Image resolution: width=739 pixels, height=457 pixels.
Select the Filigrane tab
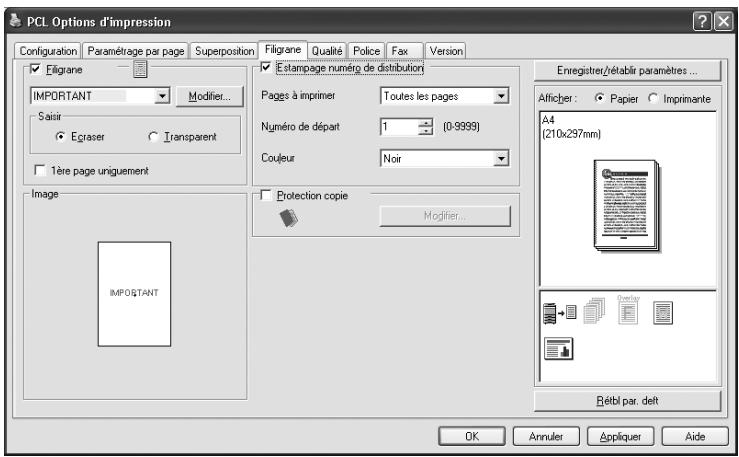pyautogui.click(x=283, y=49)
